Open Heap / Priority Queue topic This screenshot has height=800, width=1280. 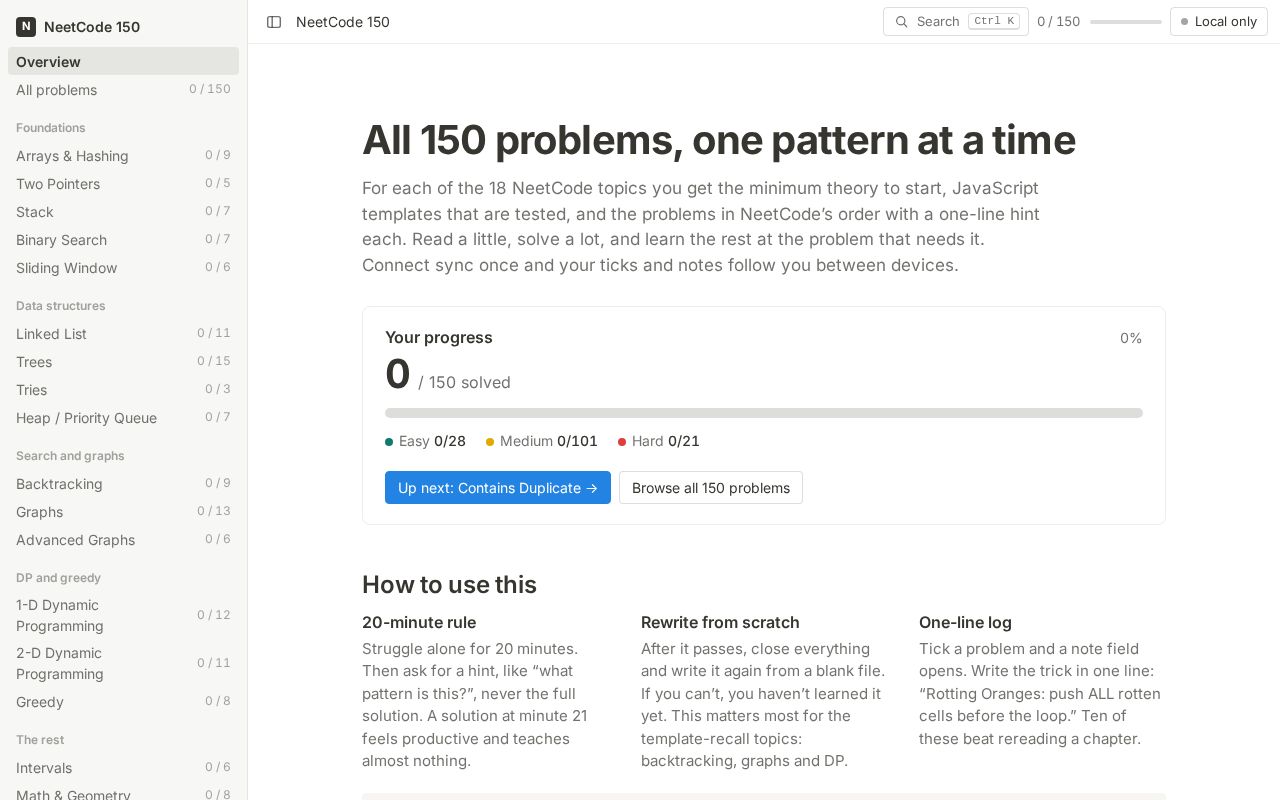coord(123,418)
